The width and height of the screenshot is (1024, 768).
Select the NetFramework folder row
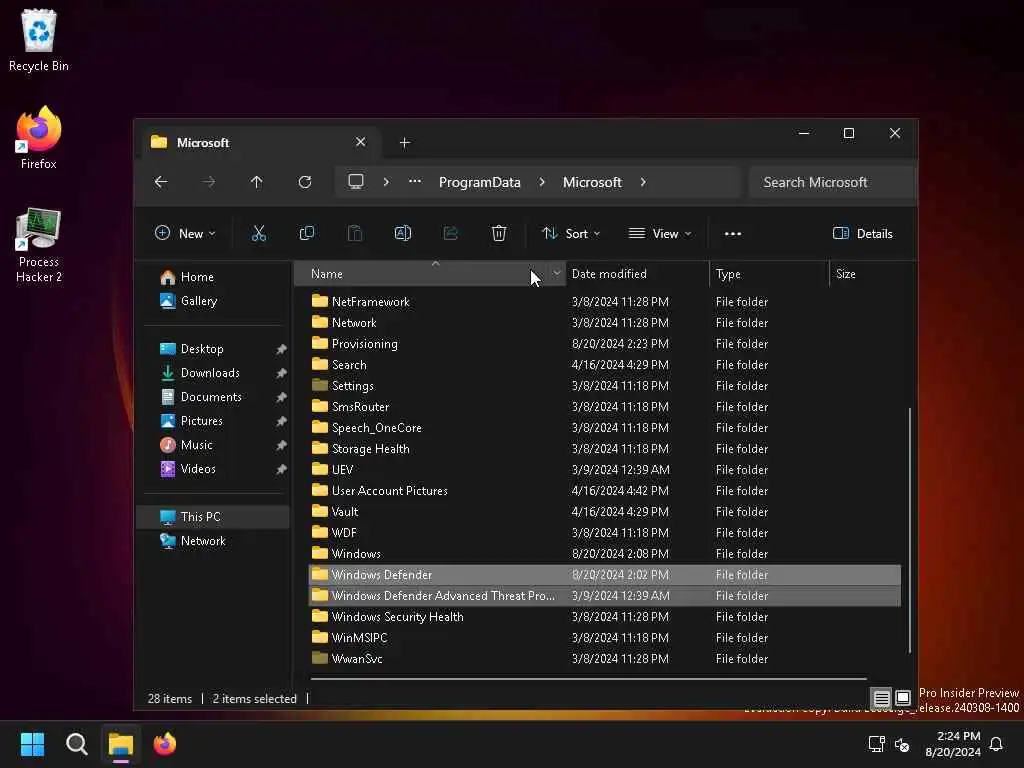[604, 302]
